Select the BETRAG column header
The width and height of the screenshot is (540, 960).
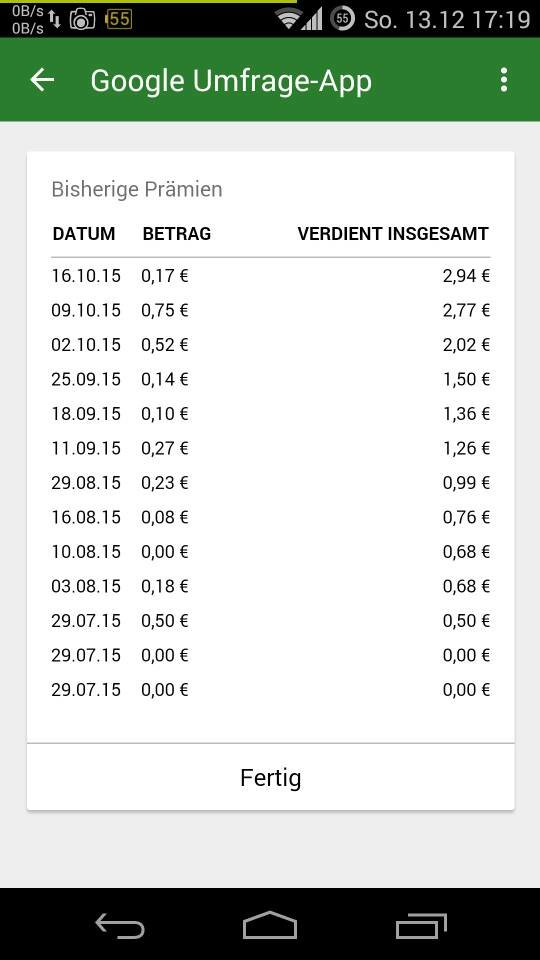(176, 233)
